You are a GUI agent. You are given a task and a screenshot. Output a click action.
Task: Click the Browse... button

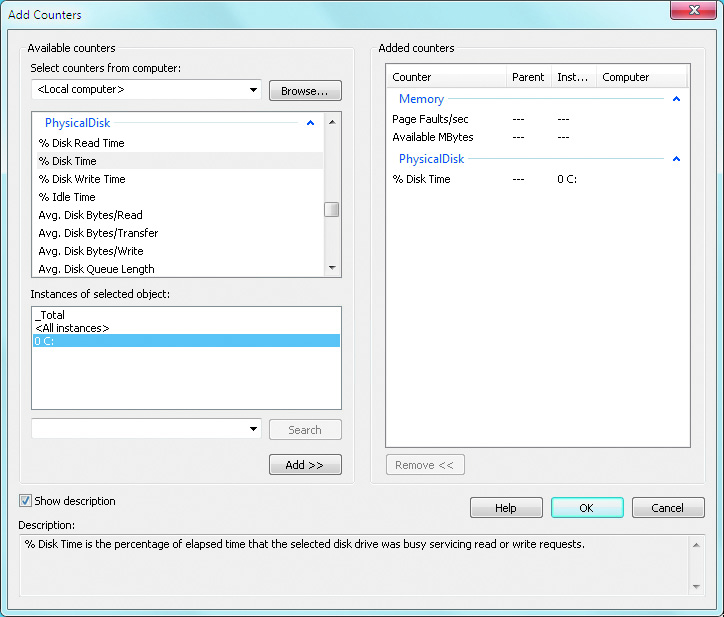click(305, 91)
